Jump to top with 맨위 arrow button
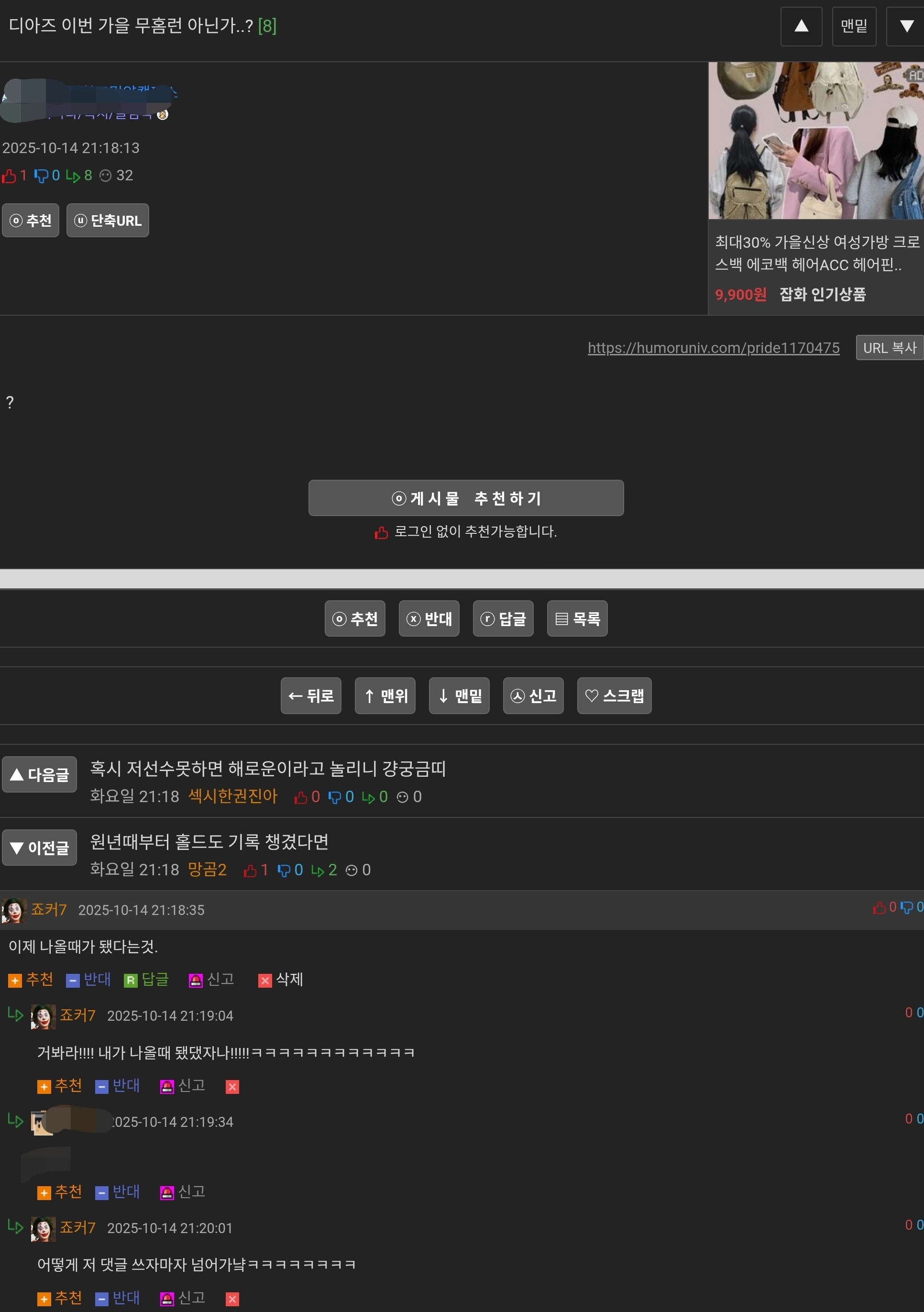This screenshot has height=1312, width=924. point(385,695)
